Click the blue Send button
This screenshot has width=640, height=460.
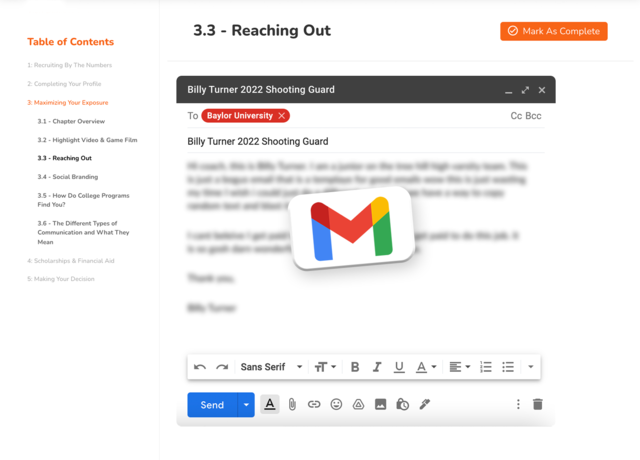[x=212, y=405]
